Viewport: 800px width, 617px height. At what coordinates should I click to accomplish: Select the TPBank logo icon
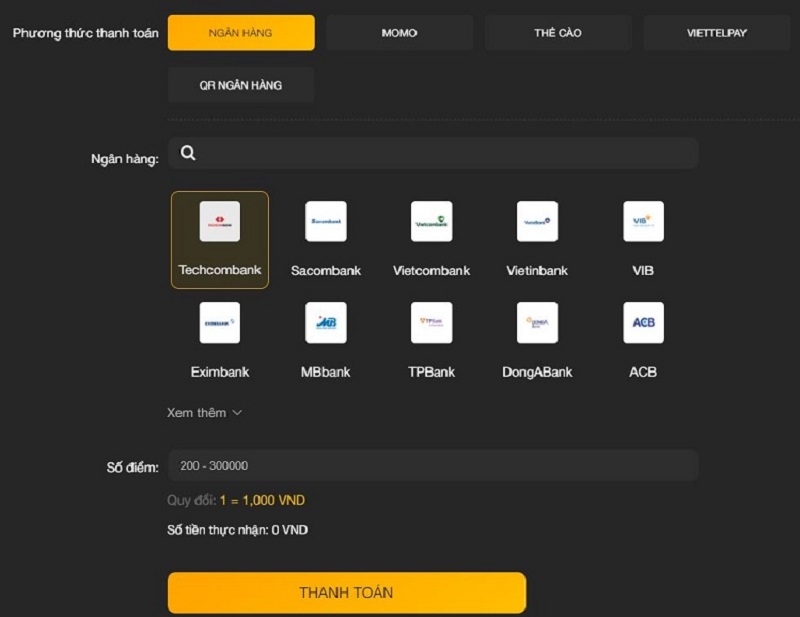(x=432, y=323)
